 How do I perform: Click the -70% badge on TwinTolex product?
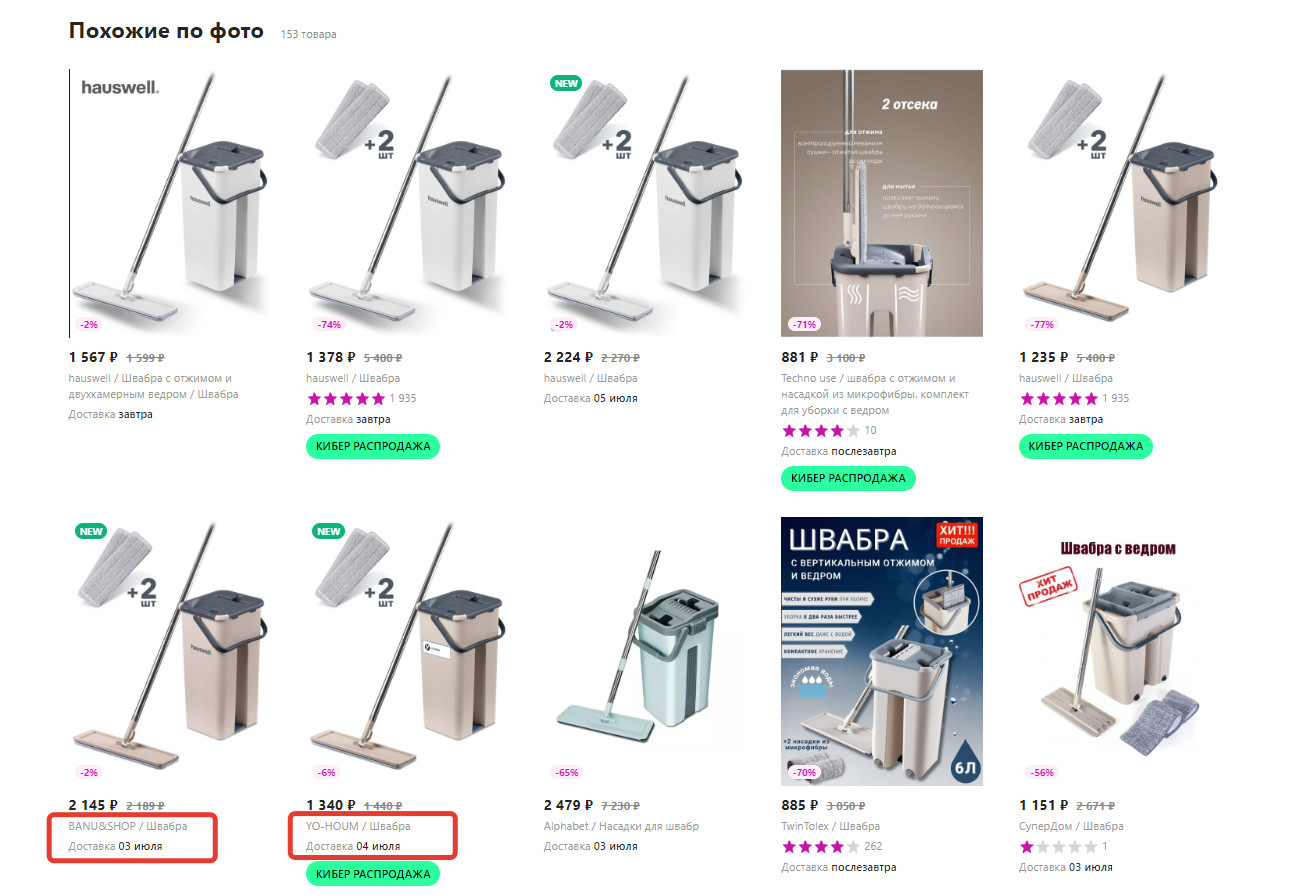click(x=803, y=772)
